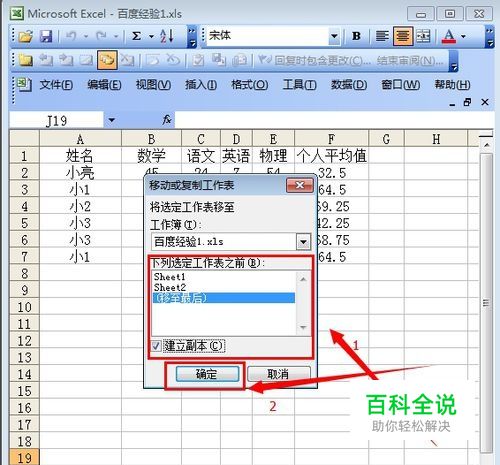The image size is (500, 465).
Task: Expand standard toolbar options
Action: pyautogui.click(x=192, y=37)
